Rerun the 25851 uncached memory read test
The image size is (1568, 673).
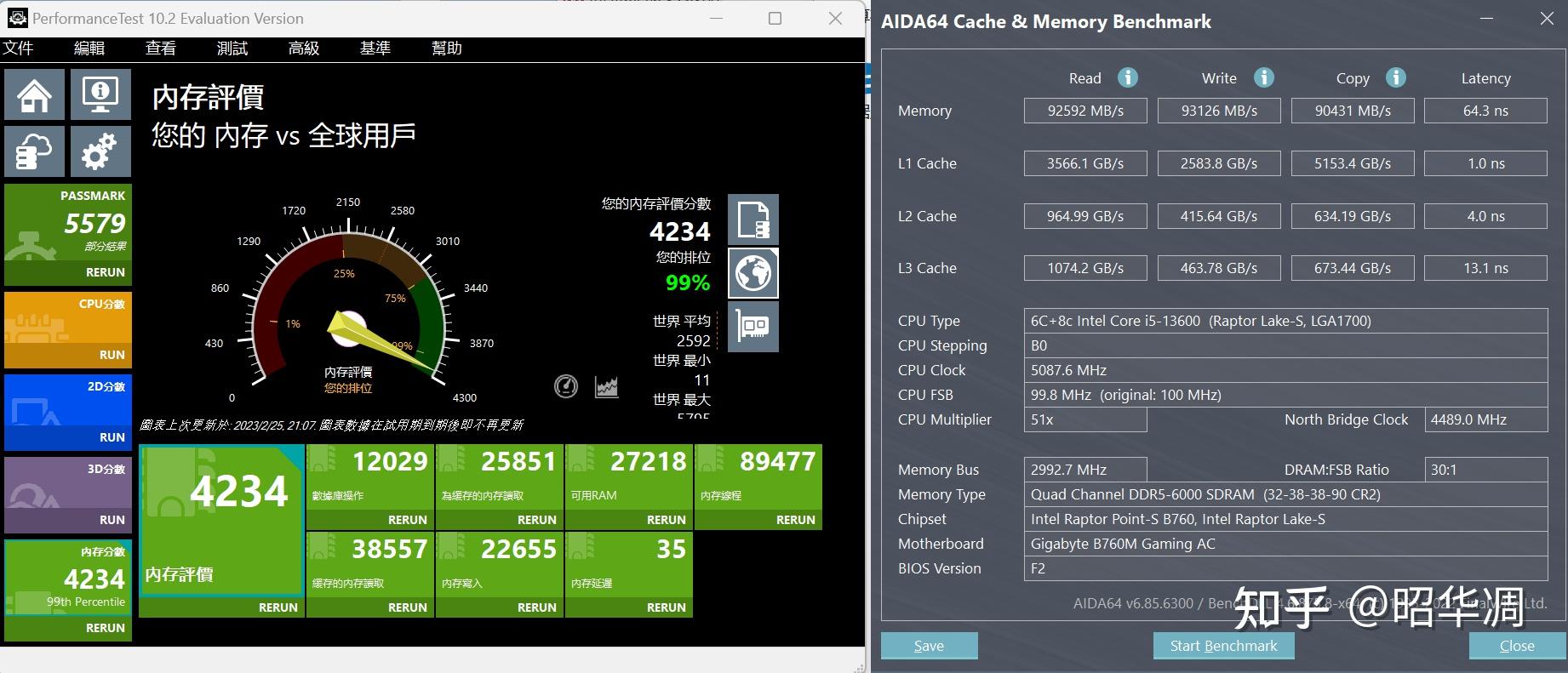[x=536, y=520]
